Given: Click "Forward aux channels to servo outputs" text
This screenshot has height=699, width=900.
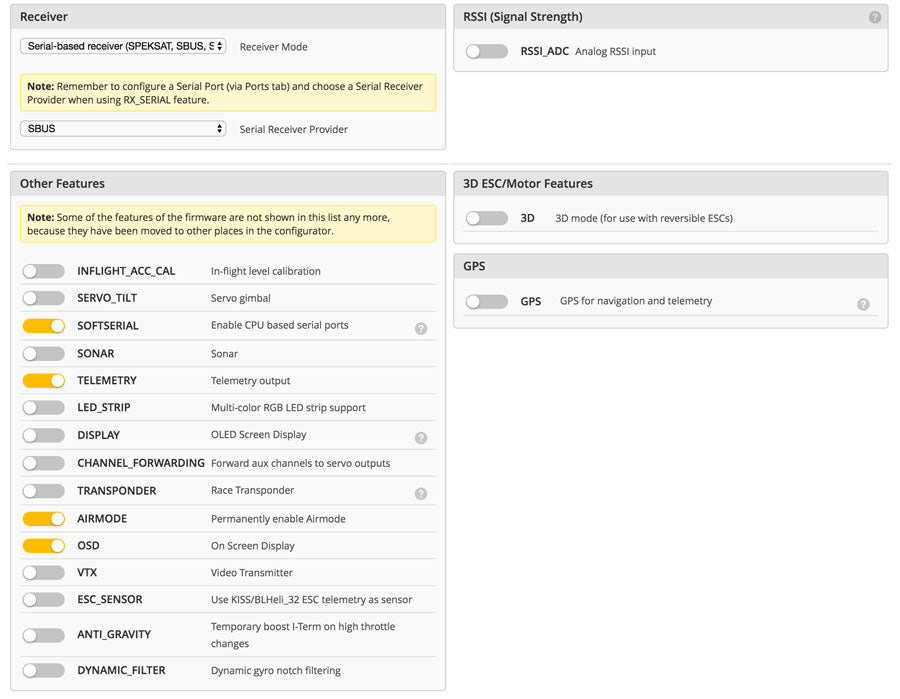Looking at the screenshot, I should pos(300,463).
